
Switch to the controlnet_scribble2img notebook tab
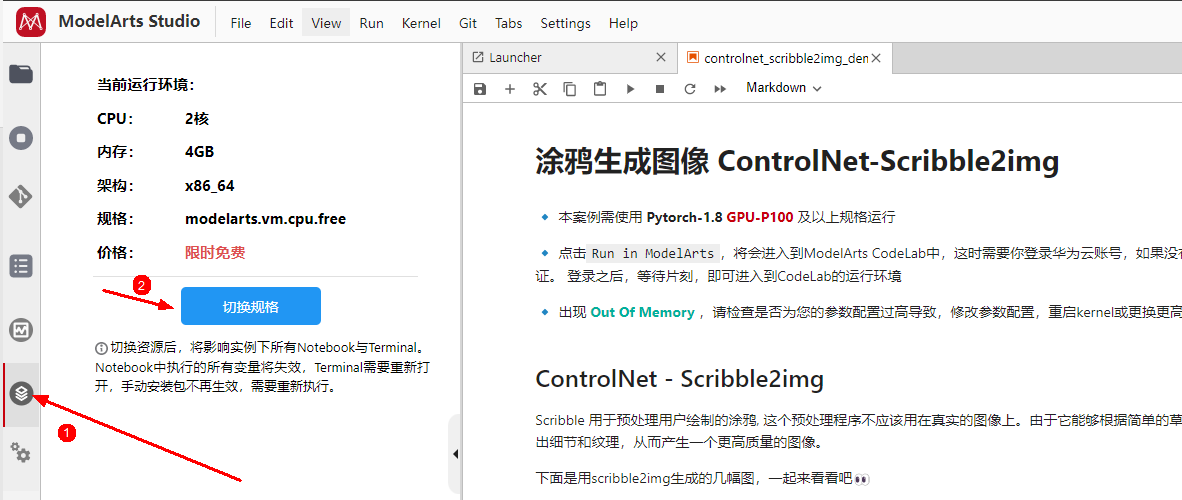[x=785, y=58]
